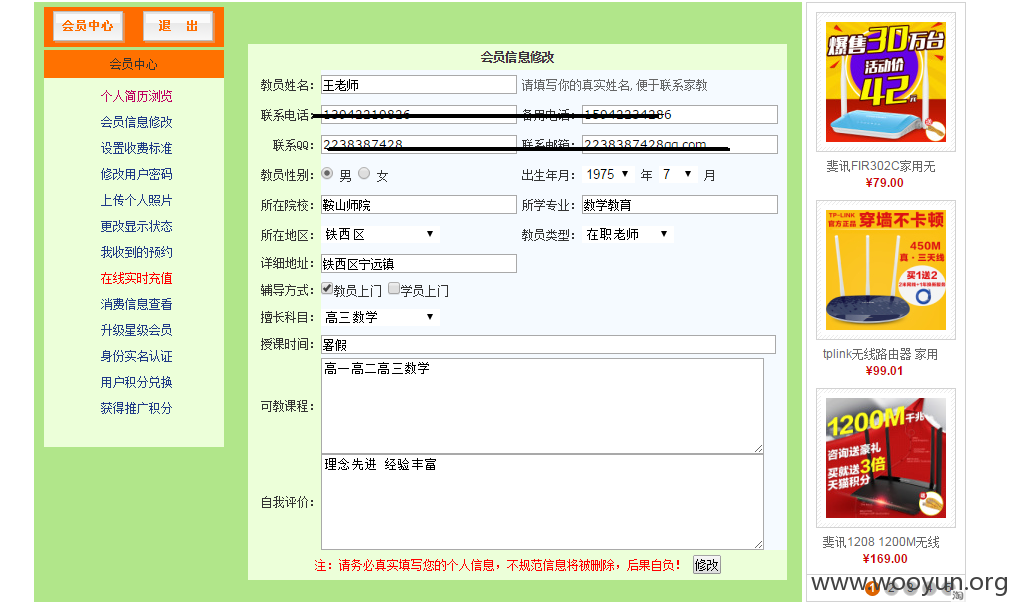Expand the 擅长科目 高三数学 dropdown
The width and height of the screenshot is (1017, 611).
point(380,317)
